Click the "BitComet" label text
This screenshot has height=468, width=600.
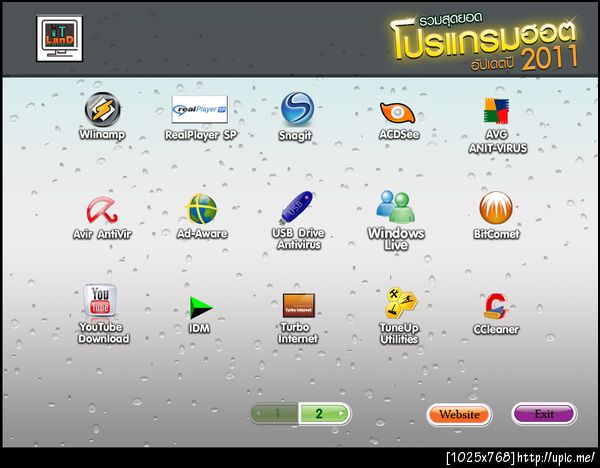pyautogui.click(x=496, y=234)
